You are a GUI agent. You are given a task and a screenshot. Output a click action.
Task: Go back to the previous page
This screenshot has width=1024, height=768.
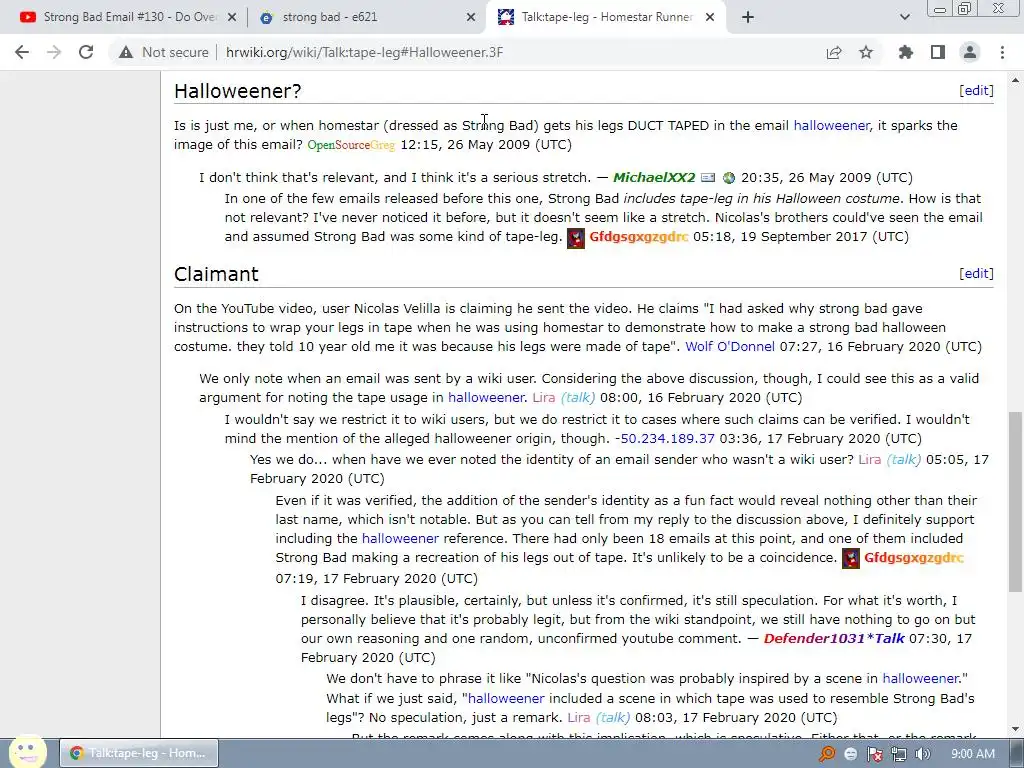(x=22, y=52)
